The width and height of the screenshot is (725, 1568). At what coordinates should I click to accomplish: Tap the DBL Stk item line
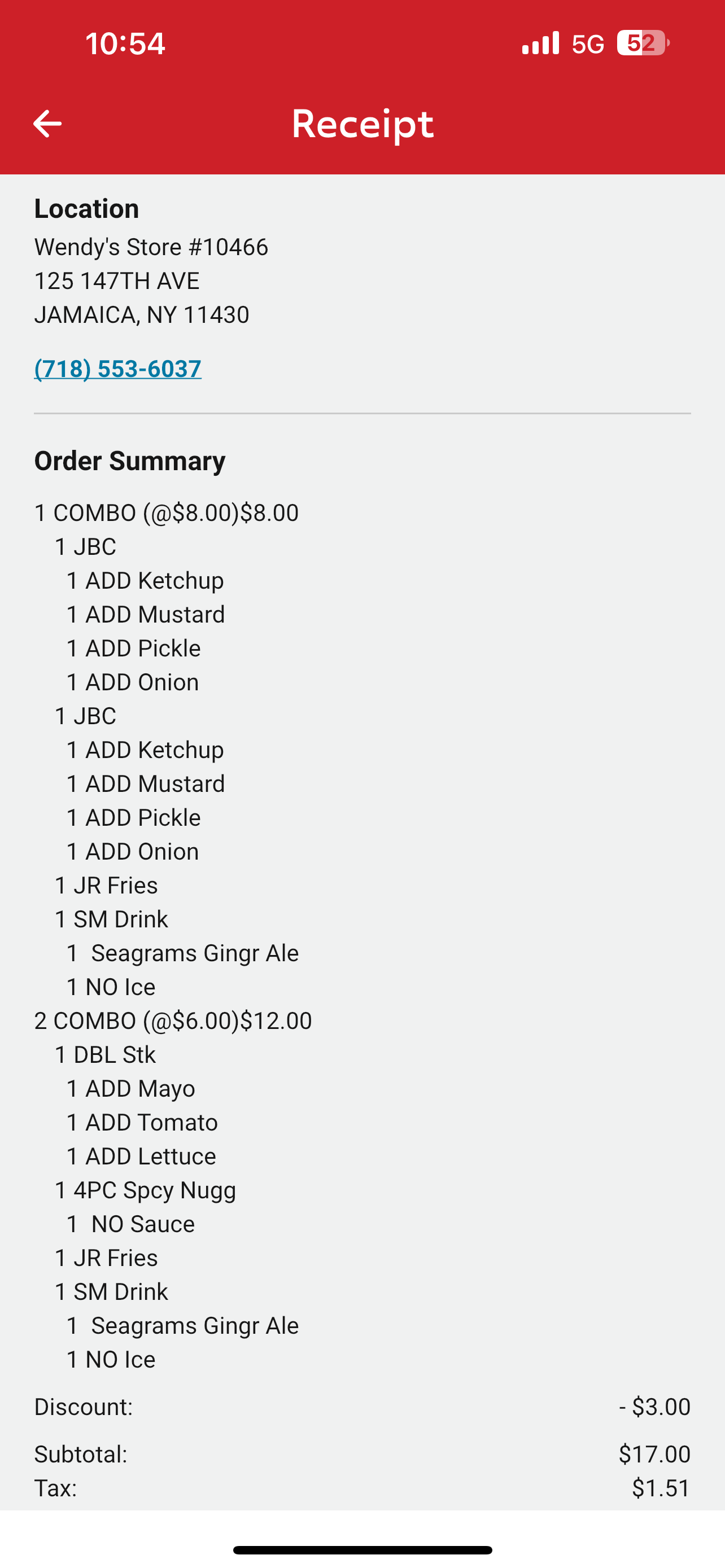[x=106, y=1055]
